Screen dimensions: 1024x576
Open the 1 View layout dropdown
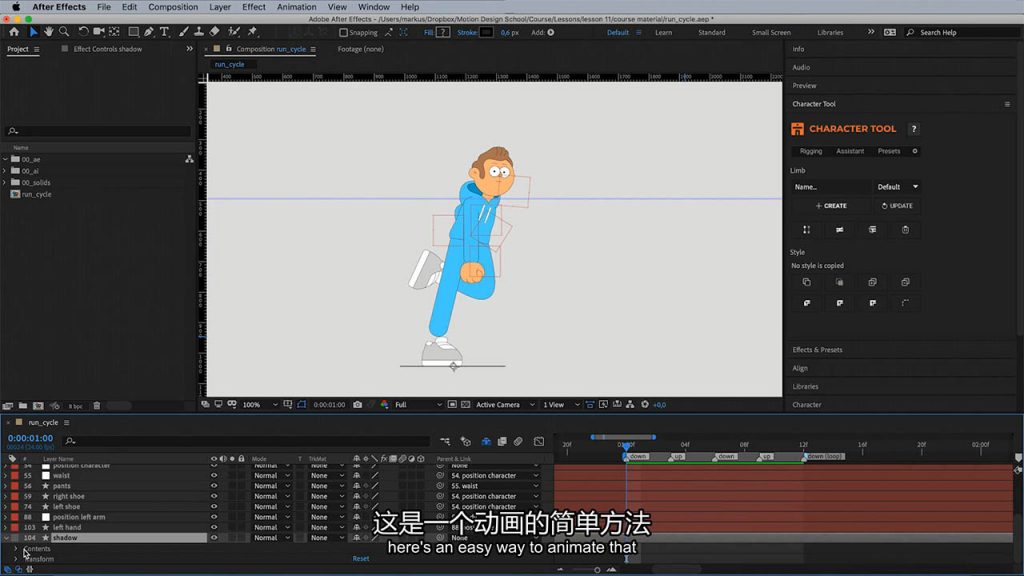561,405
